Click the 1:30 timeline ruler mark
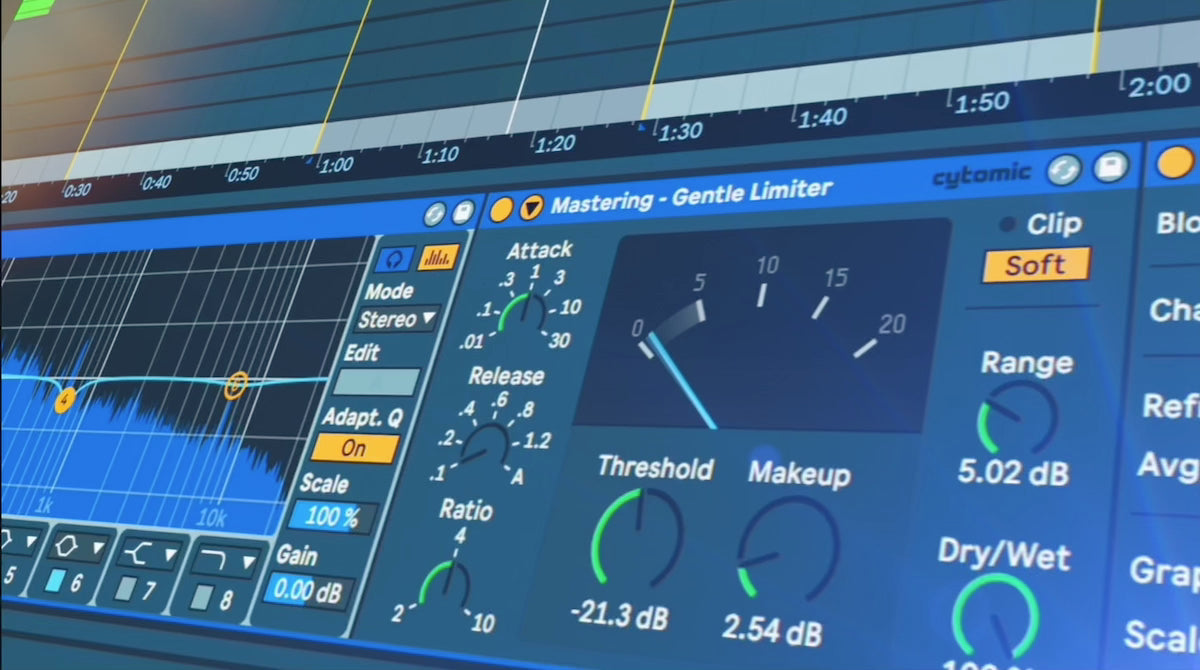 coord(679,131)
